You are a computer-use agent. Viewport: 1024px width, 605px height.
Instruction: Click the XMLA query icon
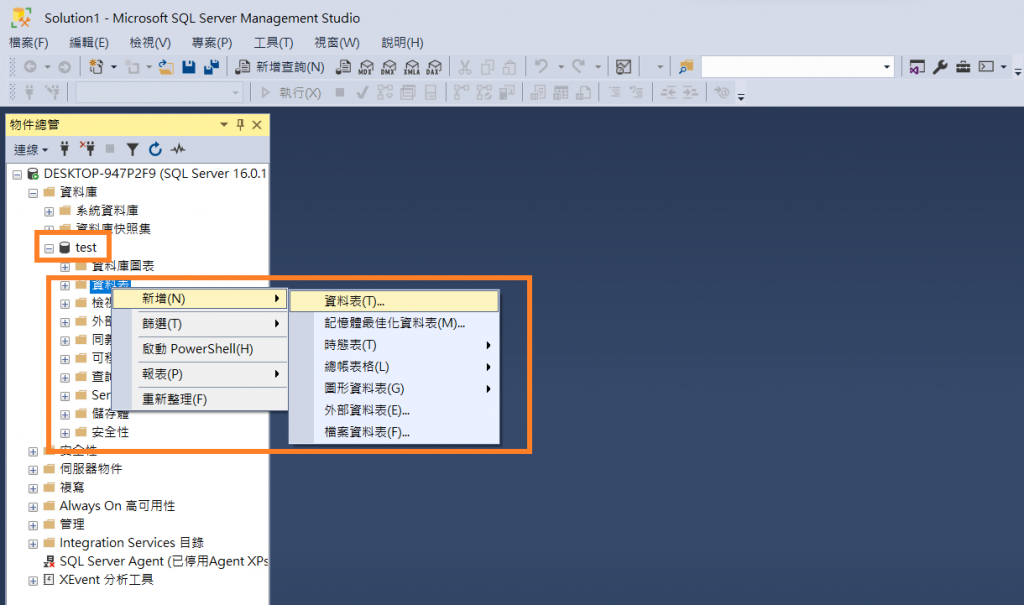pos(412,67)
